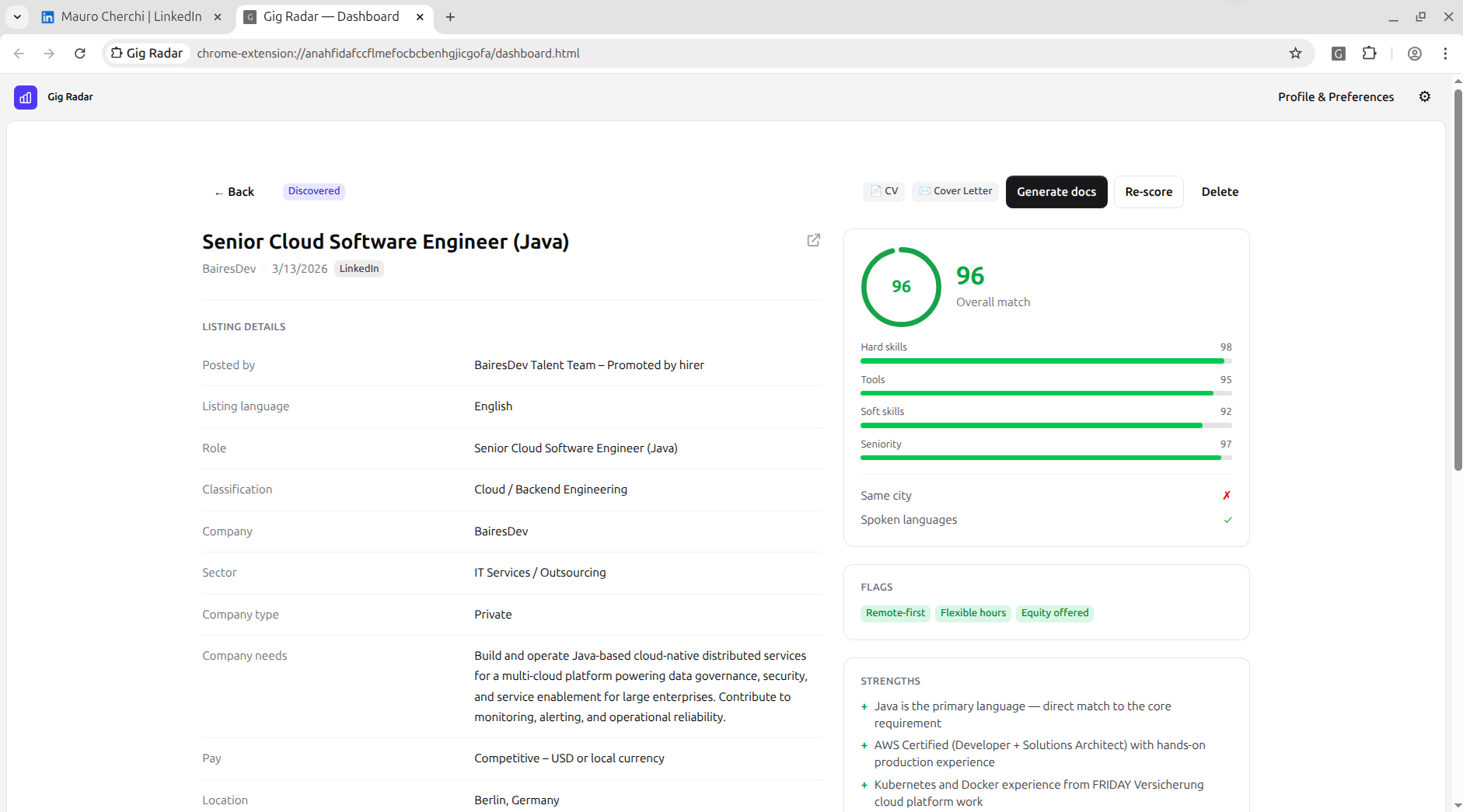The width and height of the screenshot is (1463, 812).
Task: Switch to Mauro Cherchi LinkedIn tab
Action: 131,16
